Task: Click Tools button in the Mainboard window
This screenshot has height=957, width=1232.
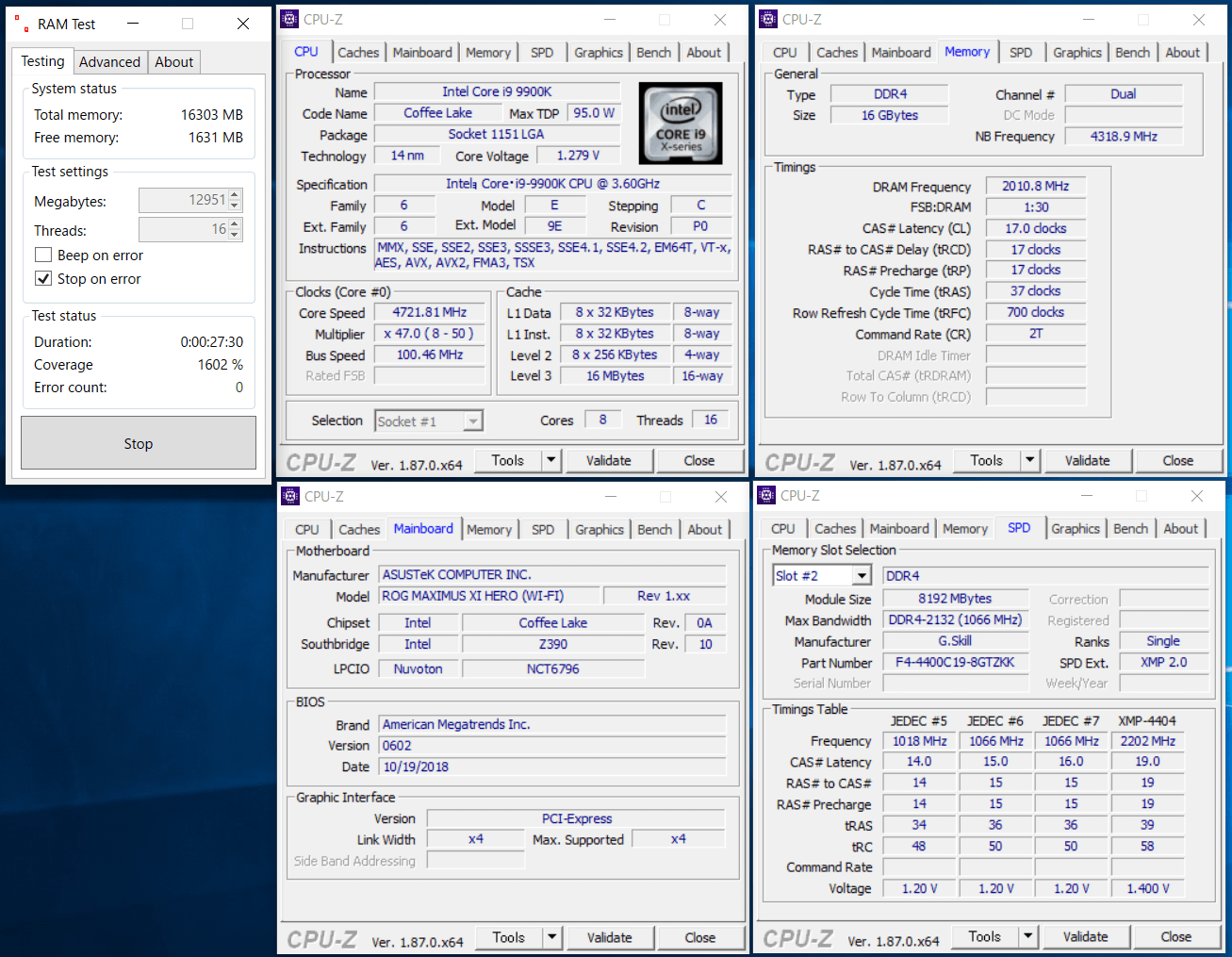Action: click(509, 937)
